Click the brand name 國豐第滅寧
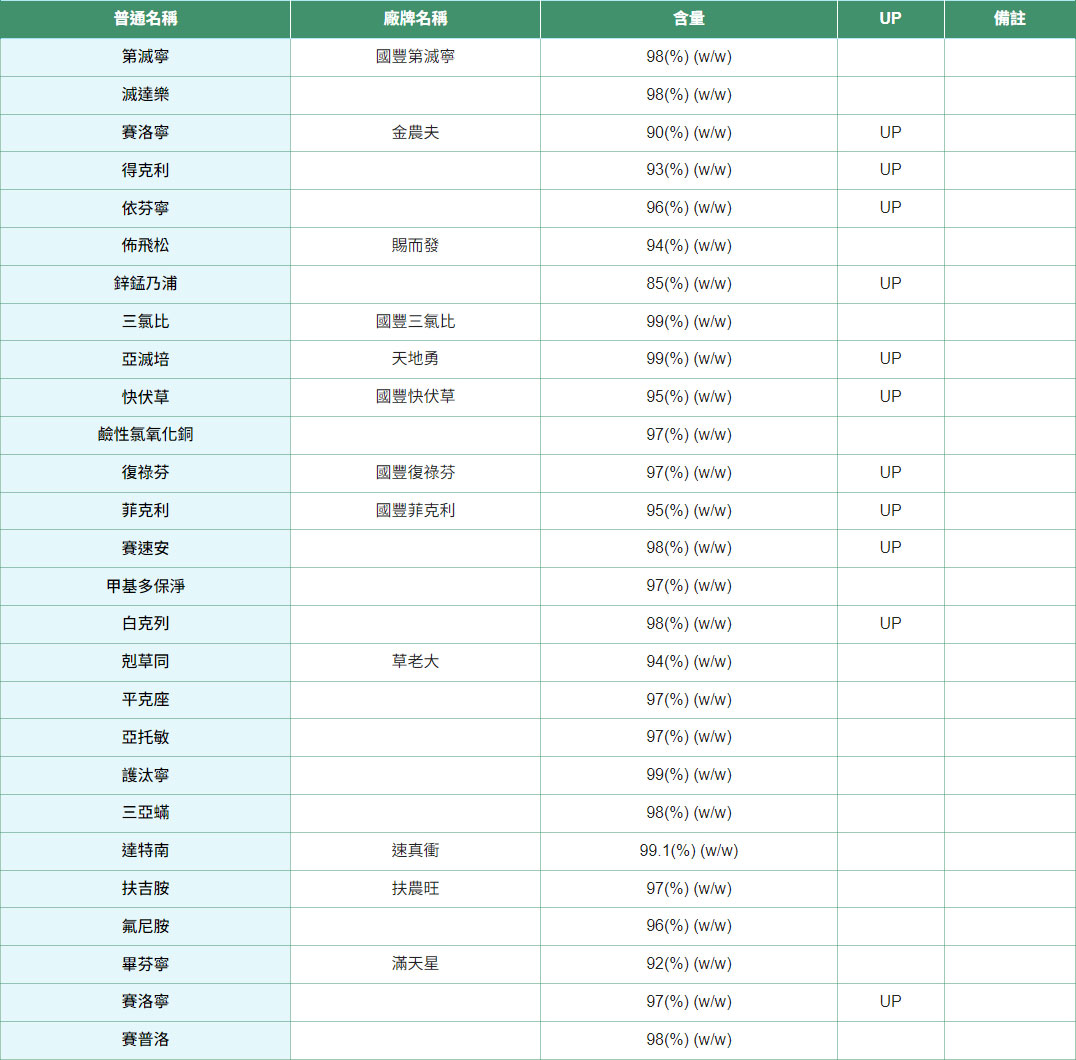The height and width of the screenshot is (1060, 1076). click(x=415, y=57)
